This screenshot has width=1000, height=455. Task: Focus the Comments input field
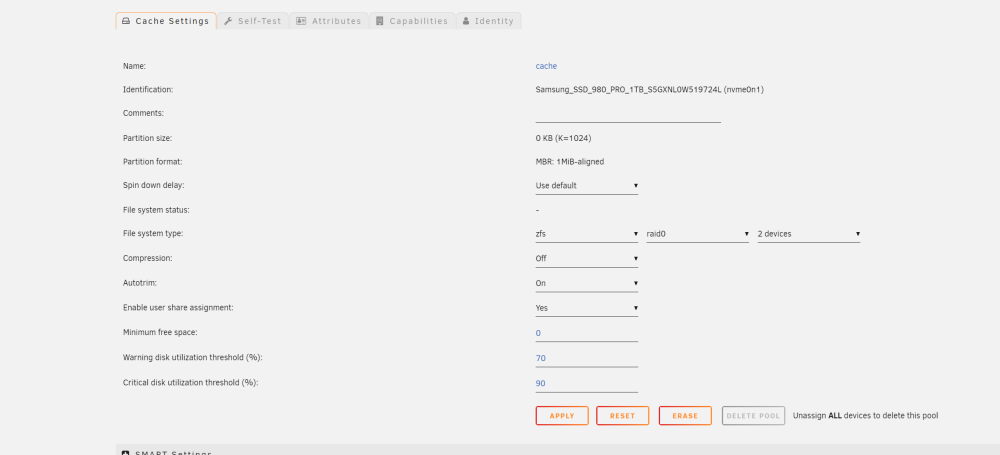click(628, 114)
